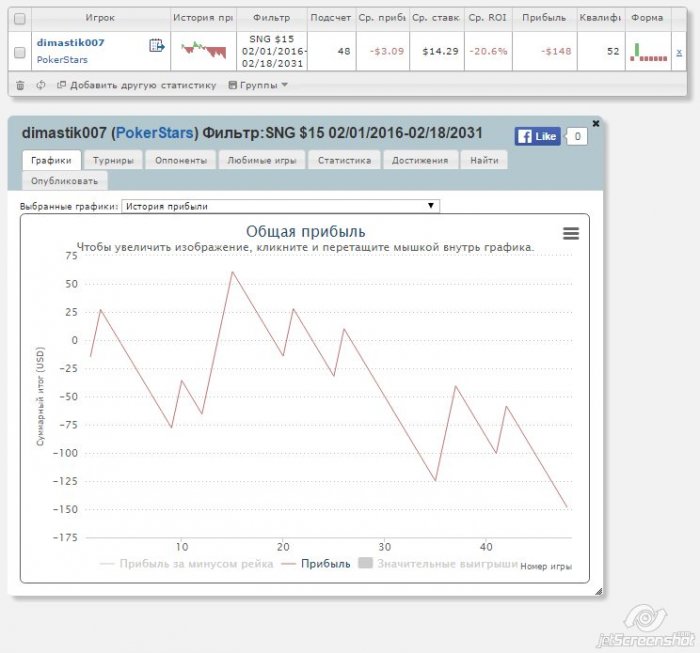Open the profit history mini chart thumbnail

click(x=202, y=49)
